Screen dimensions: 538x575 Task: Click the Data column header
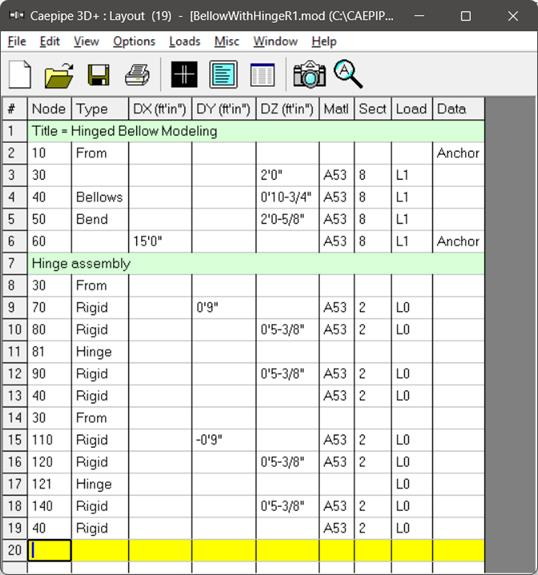(x=458, y=109)
